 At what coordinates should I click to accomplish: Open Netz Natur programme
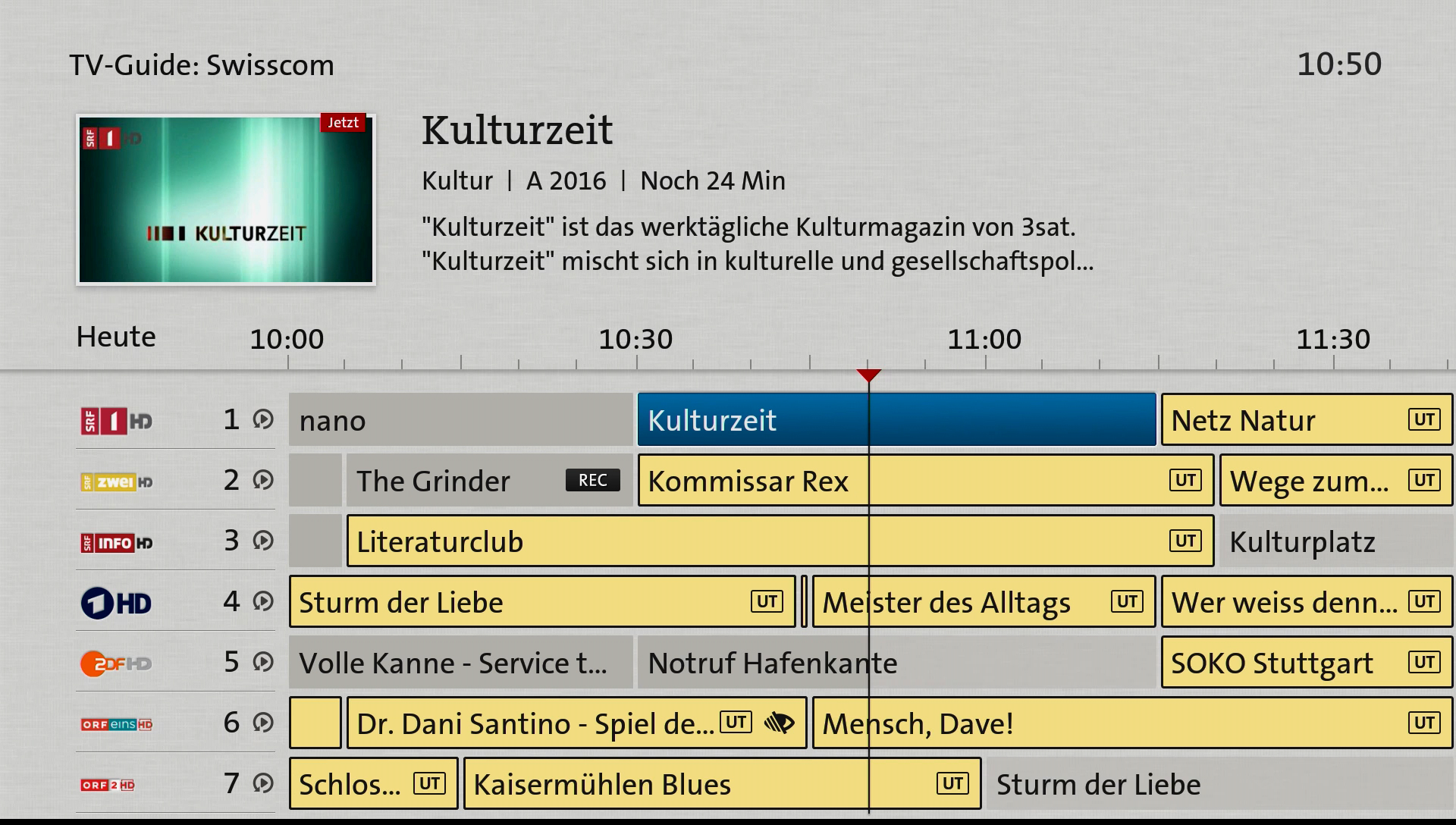pos(1307,419)
